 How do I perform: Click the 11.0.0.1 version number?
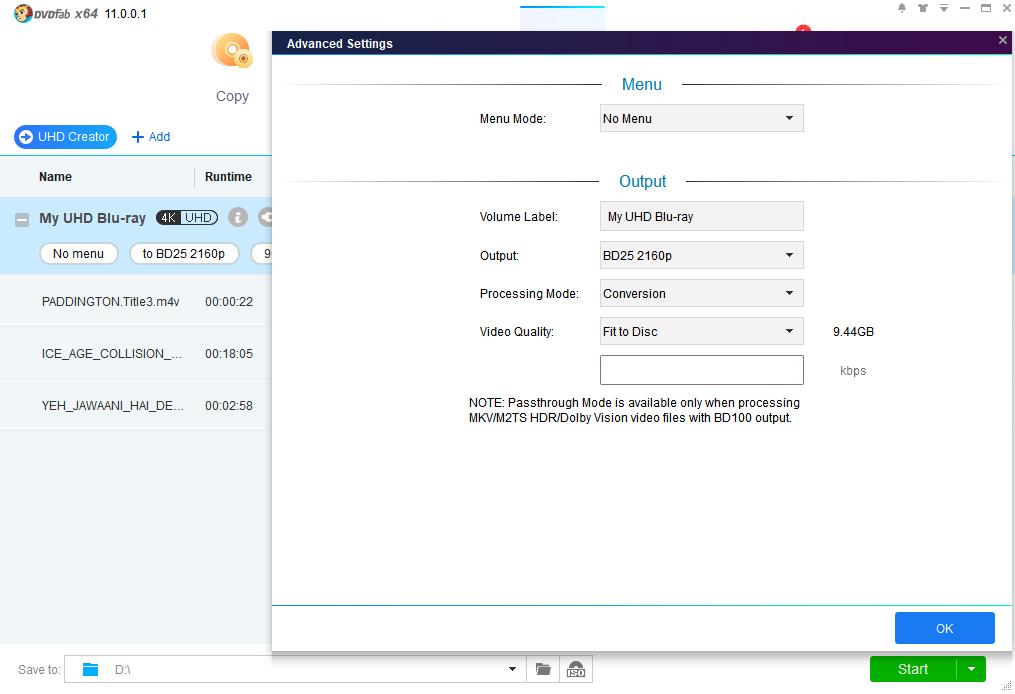[x=126, y=14]
